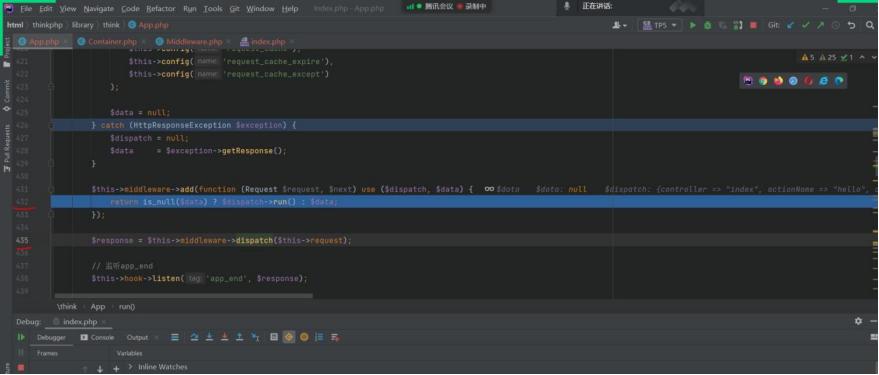
Task: Open page in Edge browser
Action: point(839,81)
